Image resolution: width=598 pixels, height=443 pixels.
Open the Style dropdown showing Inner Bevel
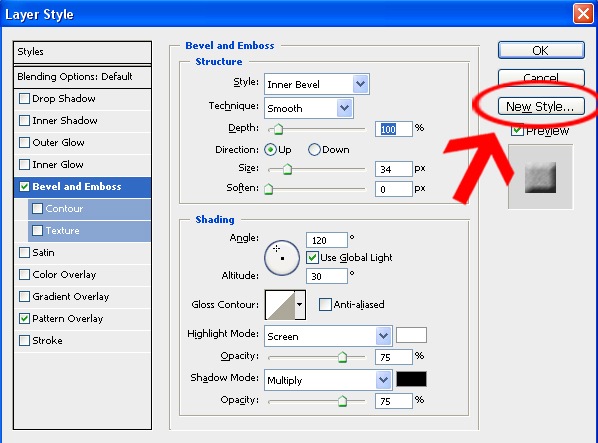tap(317, 84)
